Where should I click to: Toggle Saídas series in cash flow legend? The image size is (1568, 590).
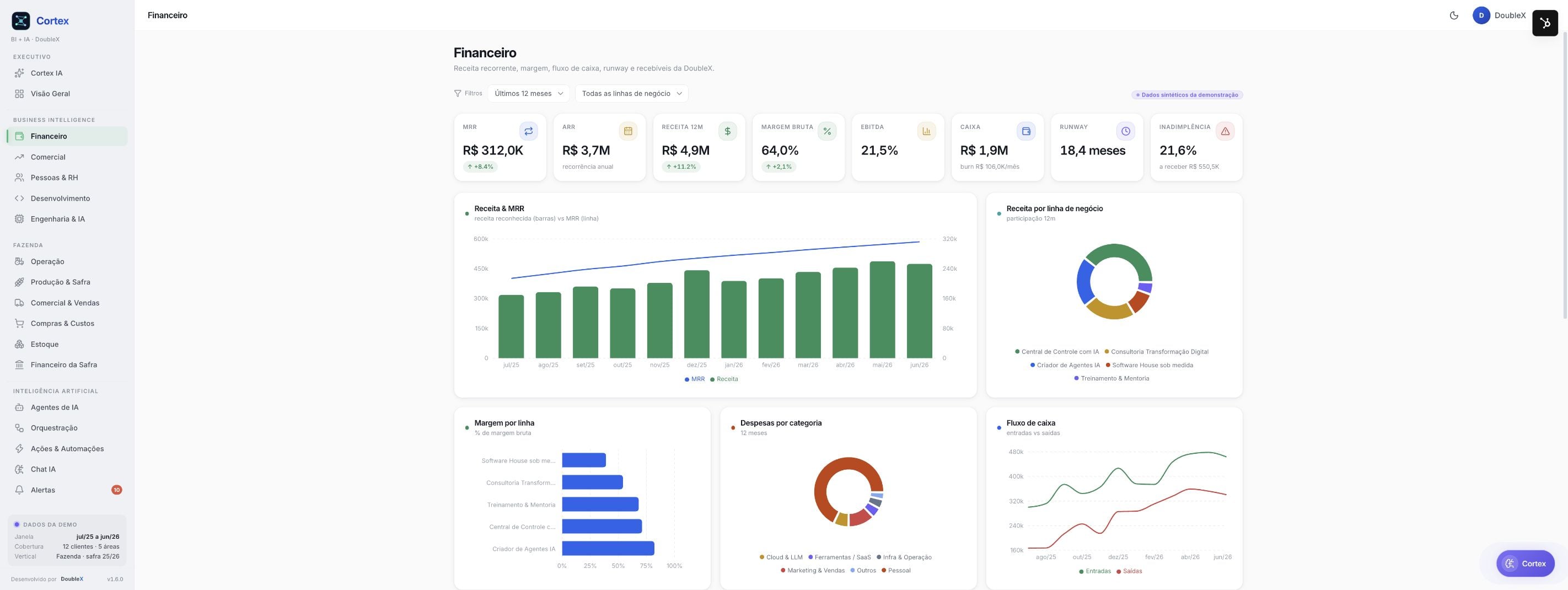(1129, 571)
